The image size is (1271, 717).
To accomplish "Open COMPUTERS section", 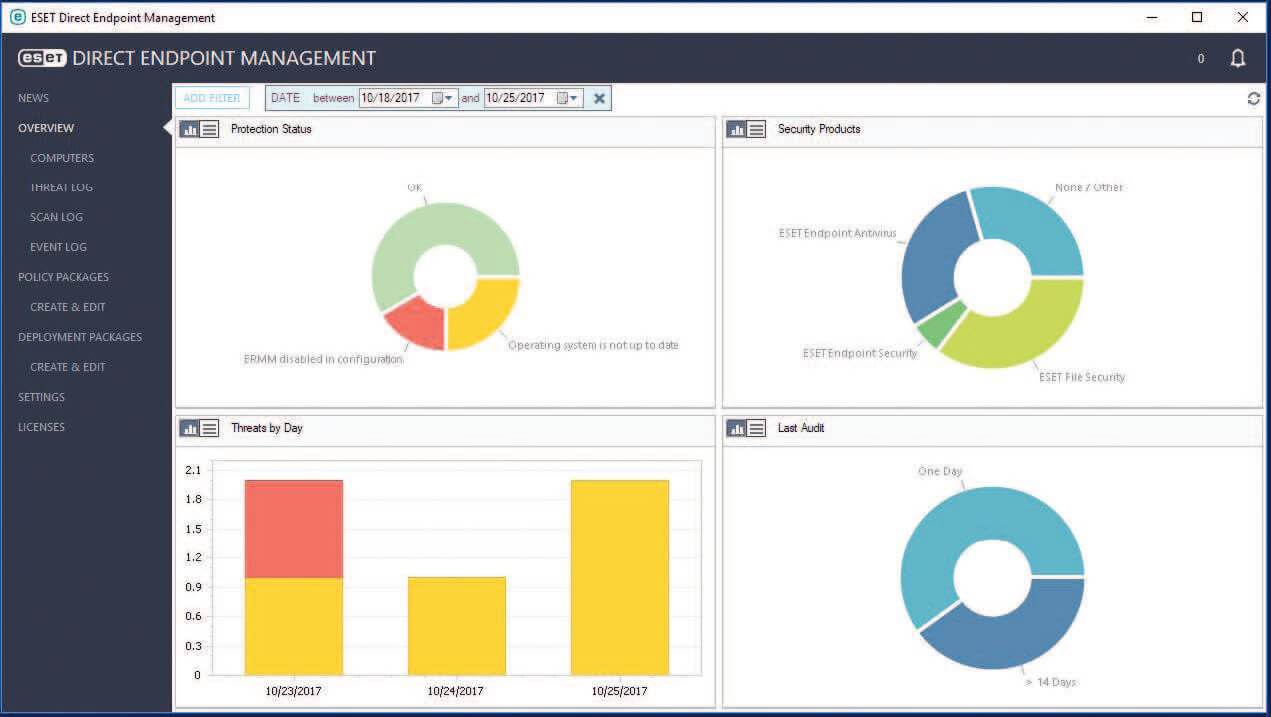I will point(62,158).
